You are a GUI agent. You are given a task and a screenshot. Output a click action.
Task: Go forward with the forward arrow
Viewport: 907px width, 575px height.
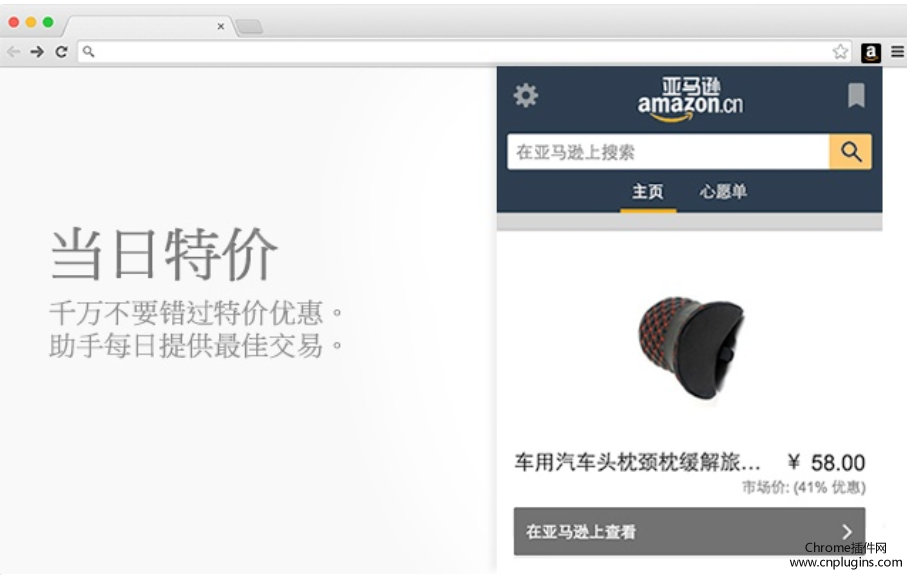click(x=37, y=51)
